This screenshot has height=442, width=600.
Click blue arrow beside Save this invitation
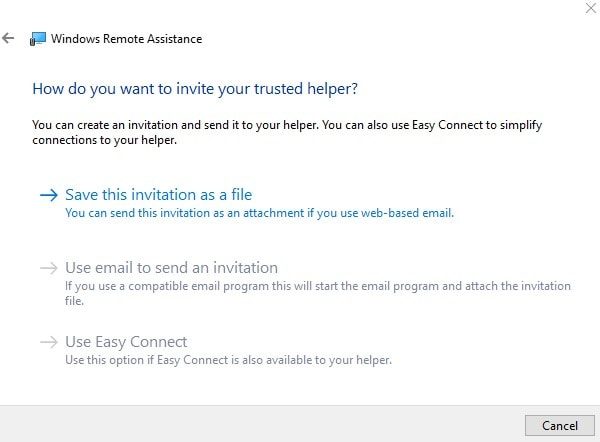pyautogui.click(x=49, y=195)
